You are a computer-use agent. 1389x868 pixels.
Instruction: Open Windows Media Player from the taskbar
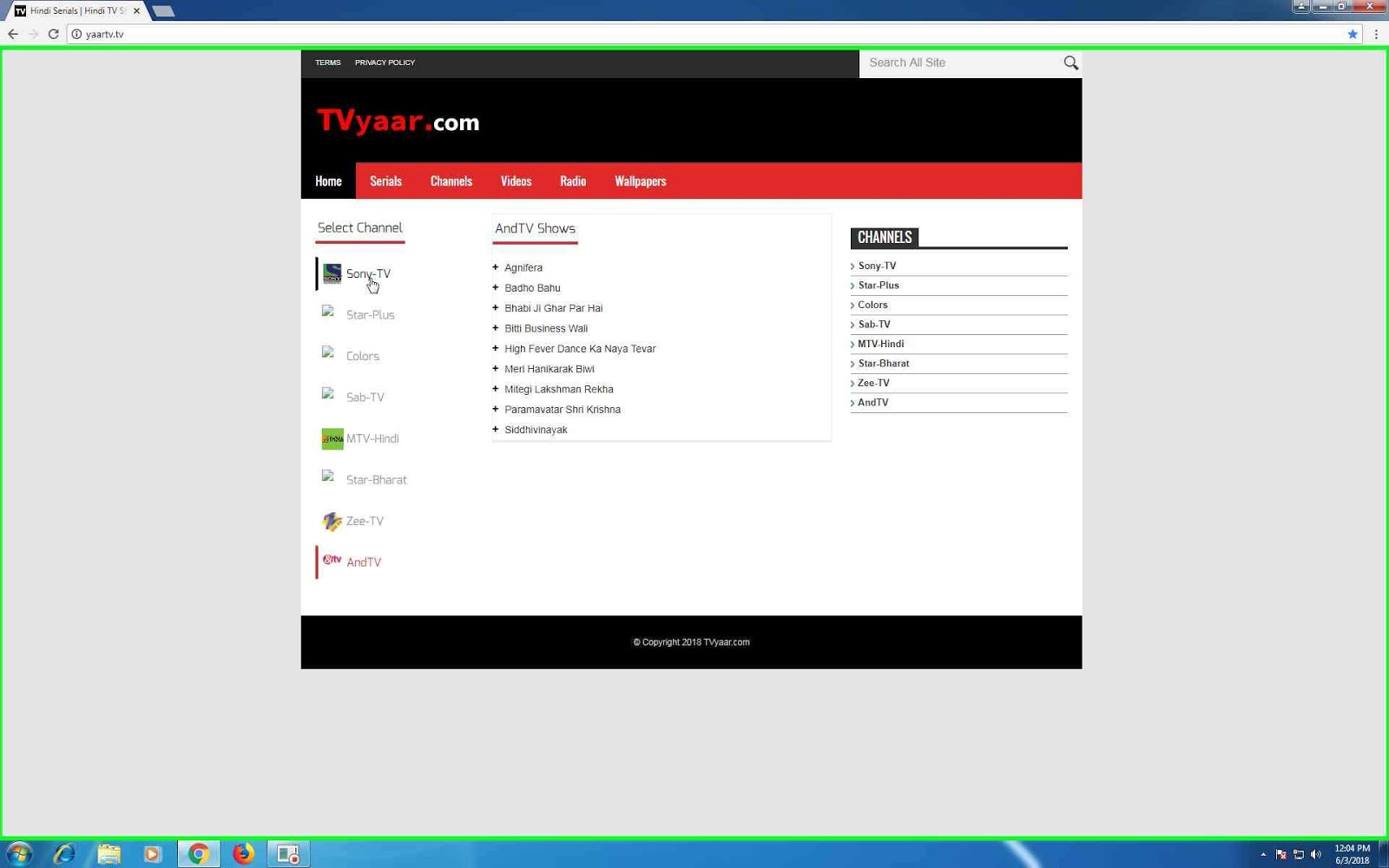pos(153,854)
